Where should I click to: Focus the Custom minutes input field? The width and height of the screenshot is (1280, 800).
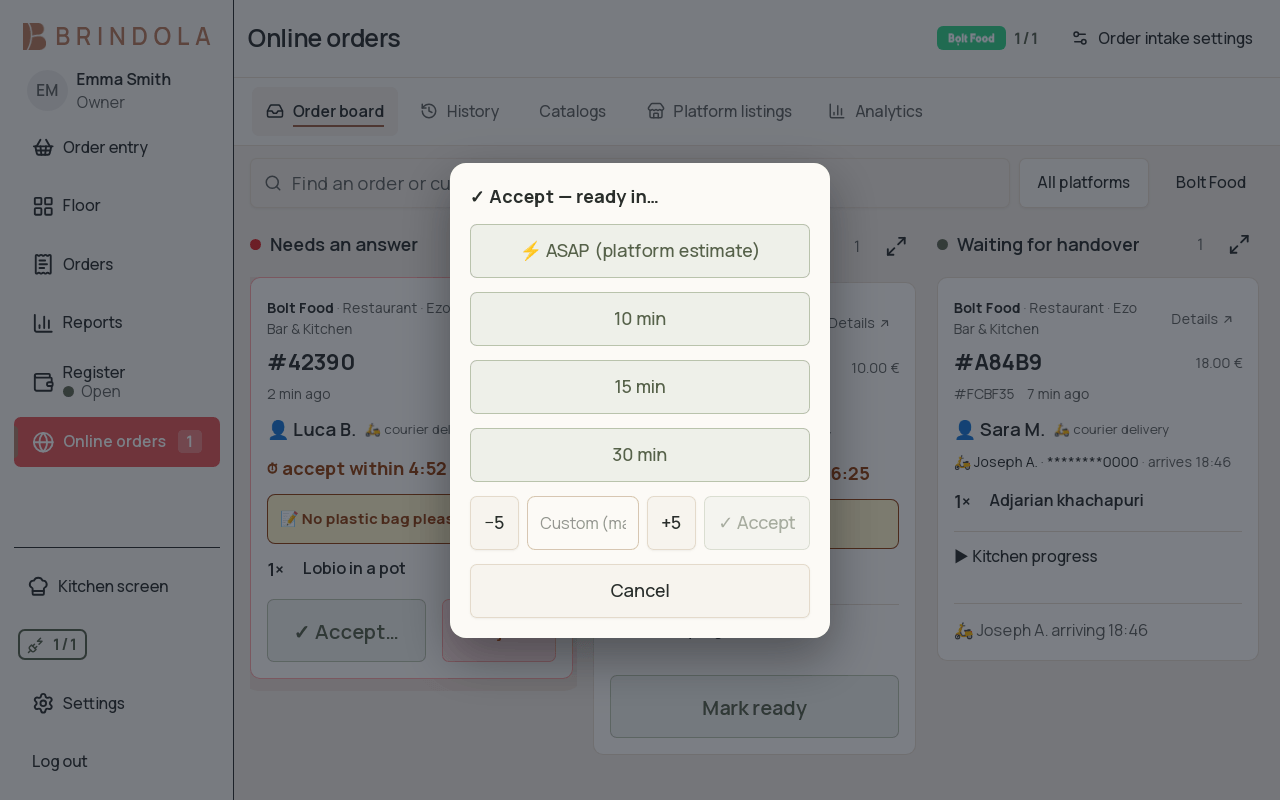pyautogui.click(x=583, y=523)
